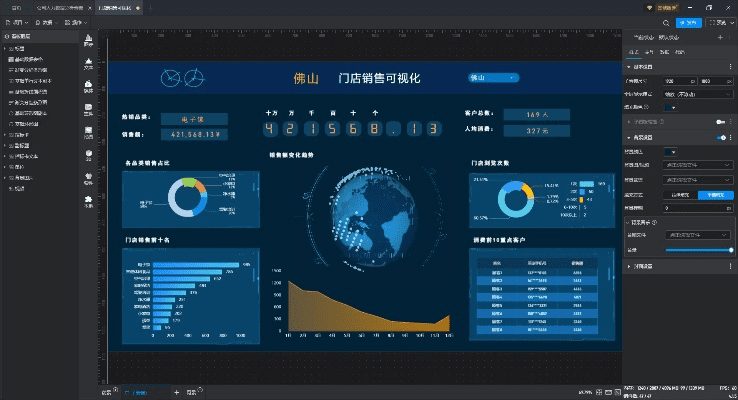Expand the greyed-out properties section
Screen dimensions: 738x400
pos(629,122)
